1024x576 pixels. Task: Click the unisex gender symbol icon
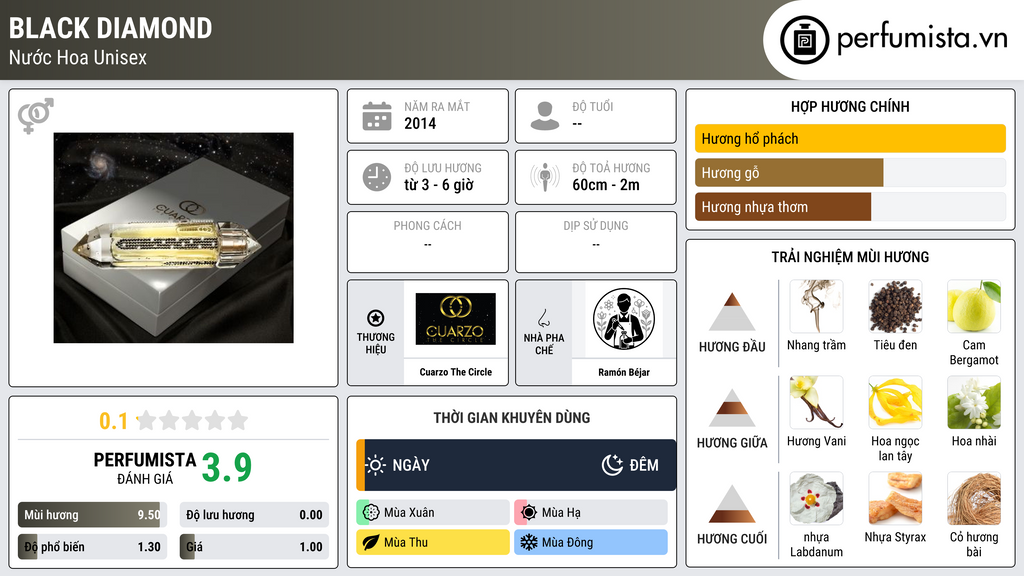(35, 116)
